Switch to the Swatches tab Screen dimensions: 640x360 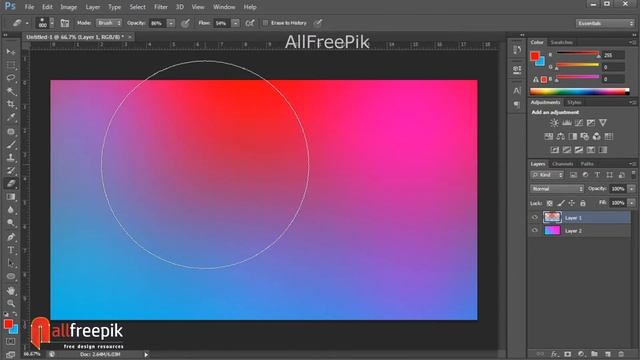(x=562, y=42)
